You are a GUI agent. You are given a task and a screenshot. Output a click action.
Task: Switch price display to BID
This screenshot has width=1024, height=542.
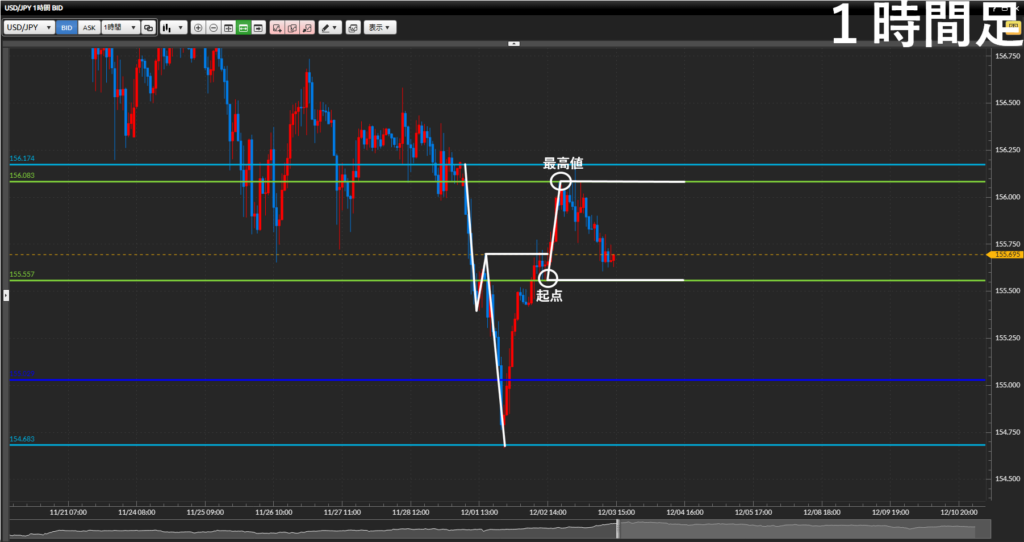point(67,27)
